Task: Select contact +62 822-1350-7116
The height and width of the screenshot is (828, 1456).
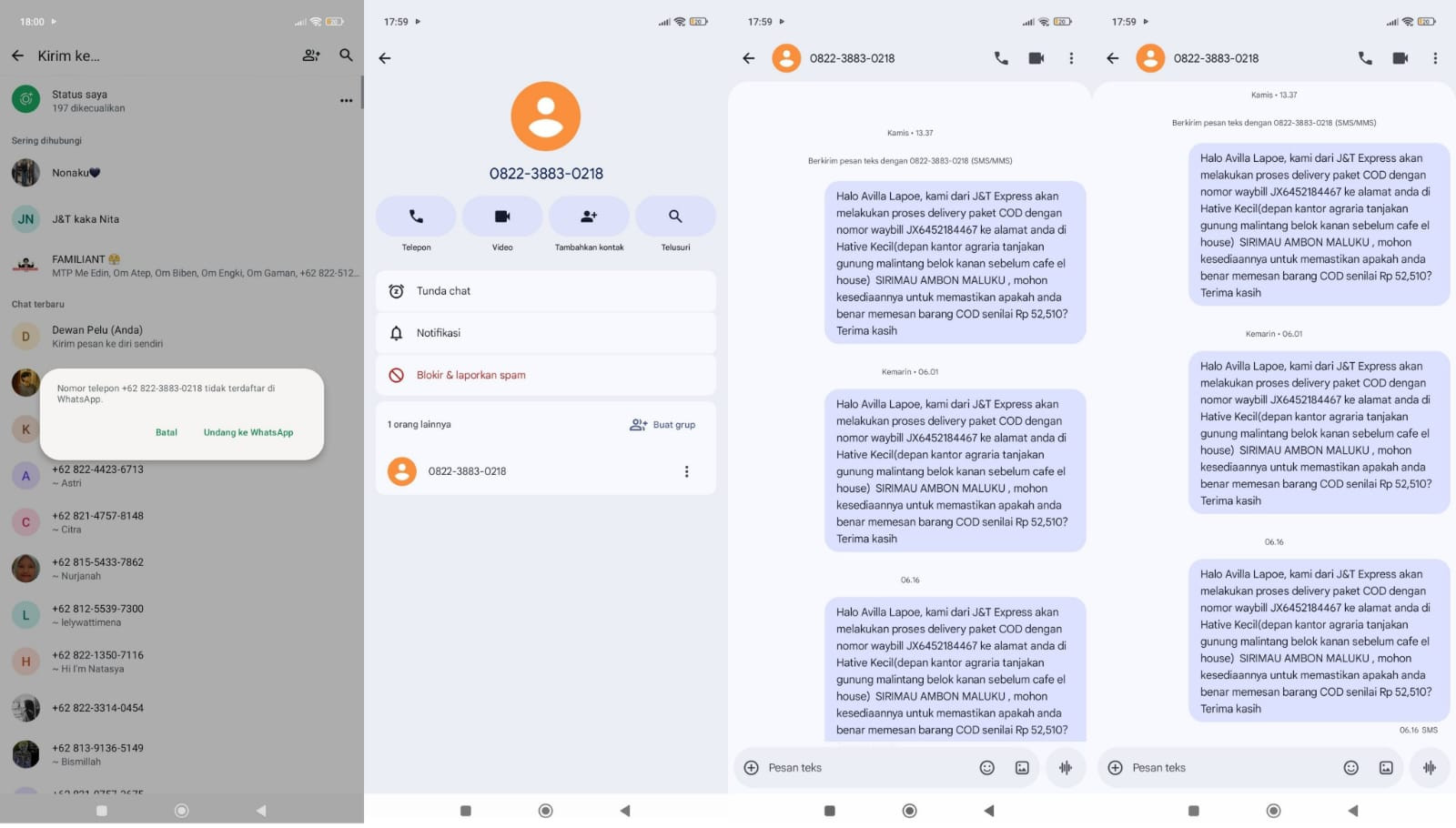Action: click(x=182, y=661)
